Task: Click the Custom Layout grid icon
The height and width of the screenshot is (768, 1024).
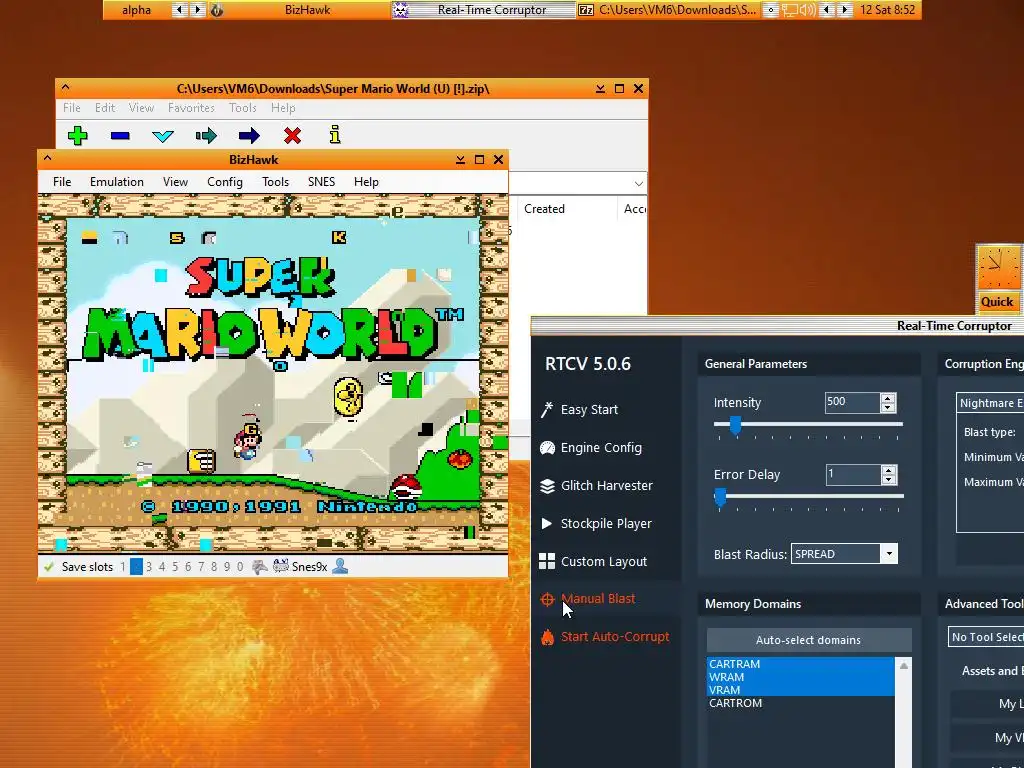Action: pyautogui.click(x=547, y=561)
